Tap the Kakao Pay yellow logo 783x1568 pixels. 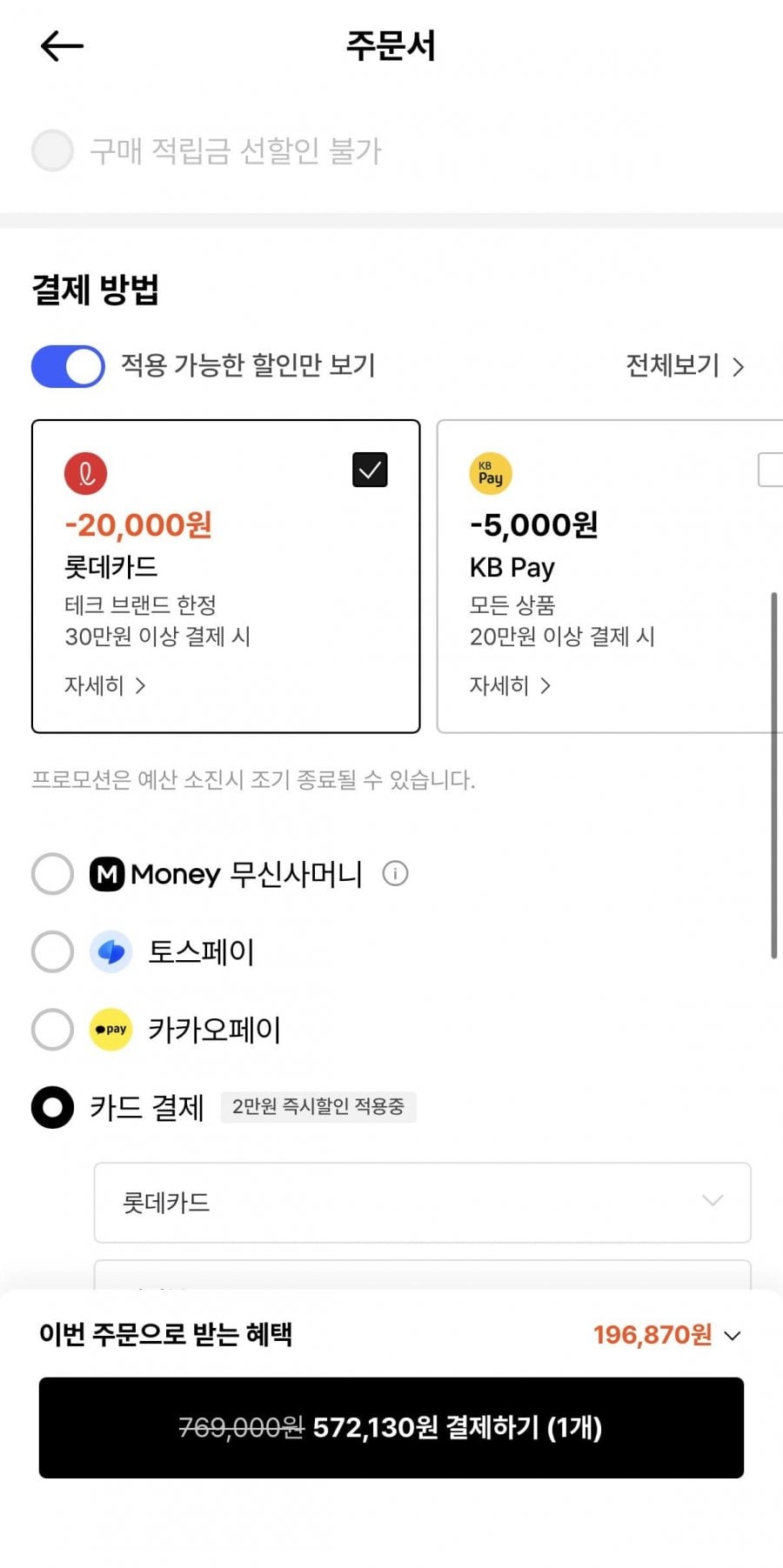(x=111, y=1030)
